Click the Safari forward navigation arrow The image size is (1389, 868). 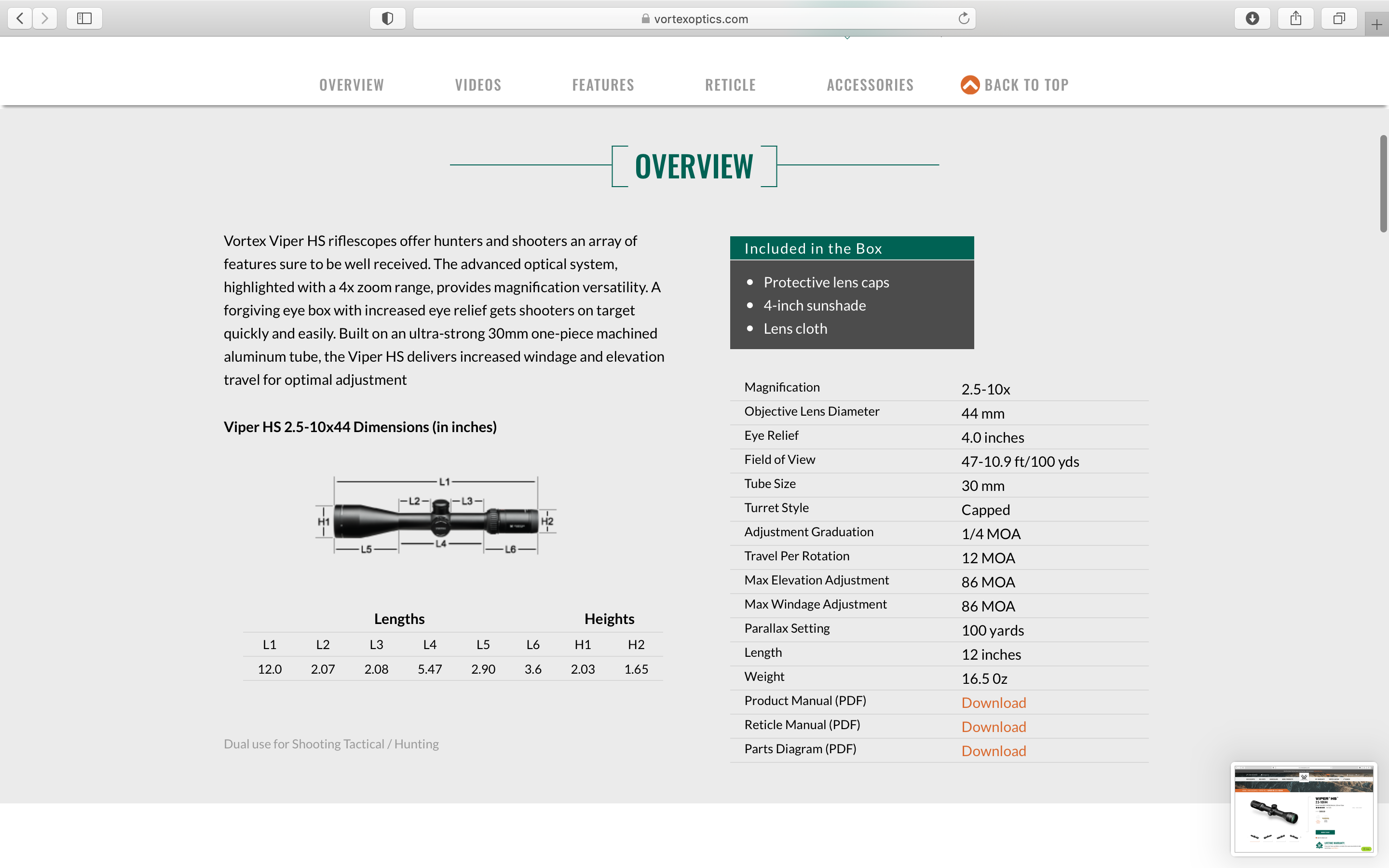click(x=45, y=18)
